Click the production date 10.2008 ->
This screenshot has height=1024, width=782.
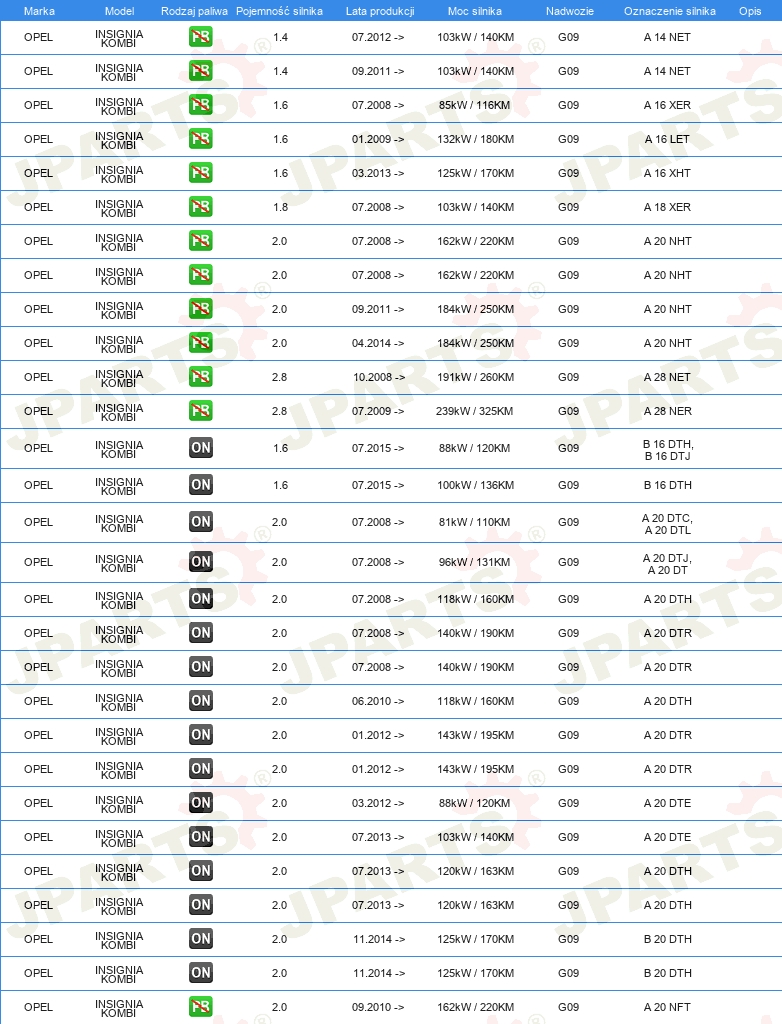pyautogui.click(x=379, y=377)
